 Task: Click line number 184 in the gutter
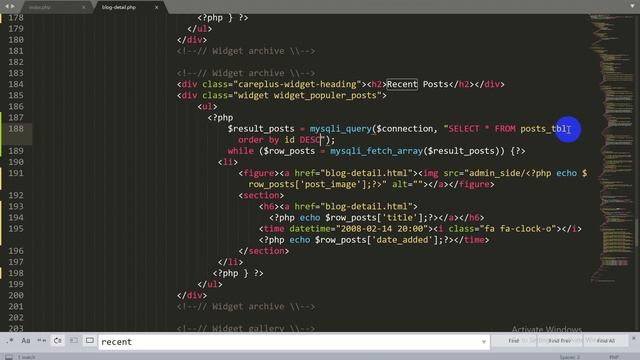click(x=16, y=84)
